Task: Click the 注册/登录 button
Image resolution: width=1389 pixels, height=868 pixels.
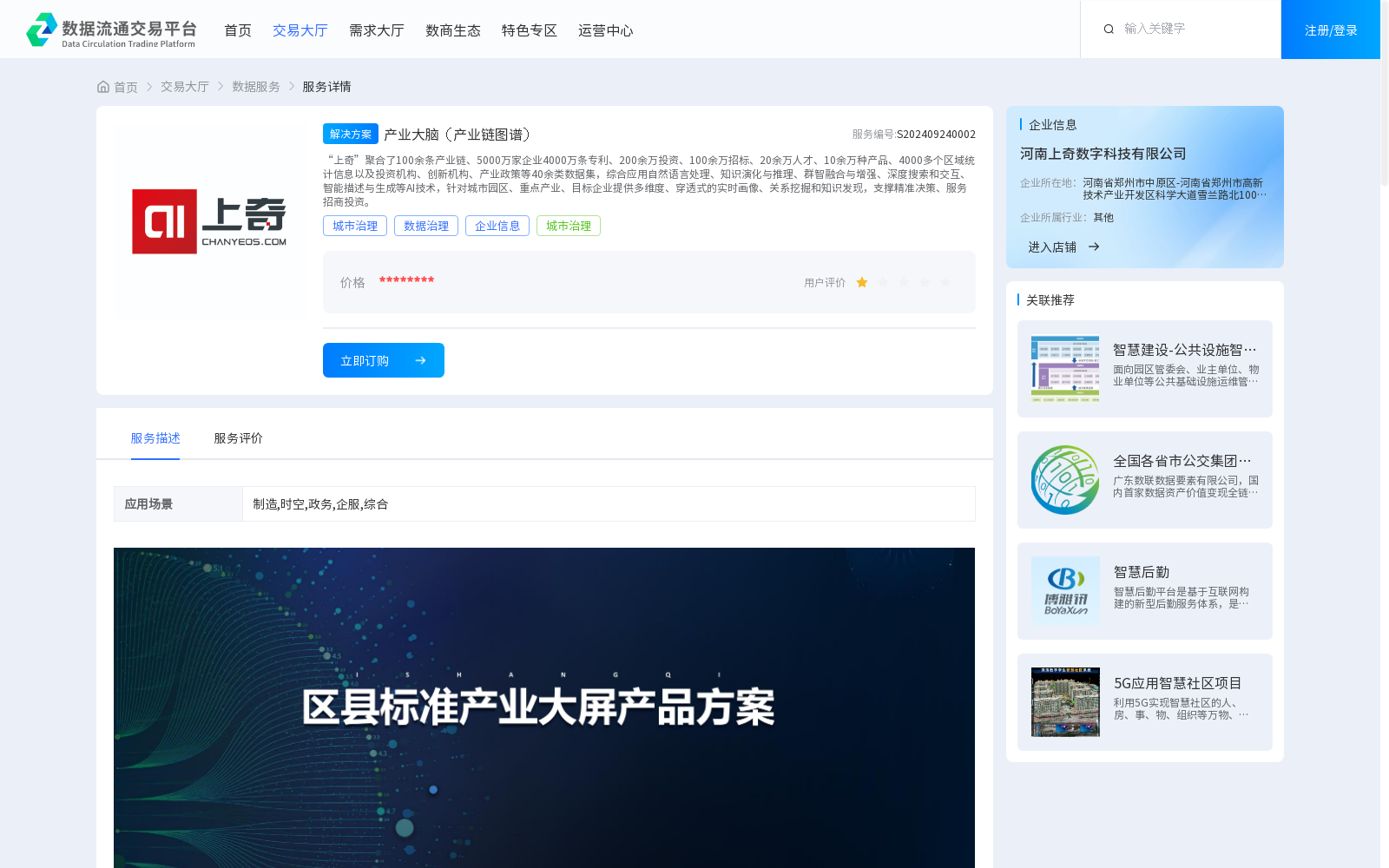Action: 1331,30
